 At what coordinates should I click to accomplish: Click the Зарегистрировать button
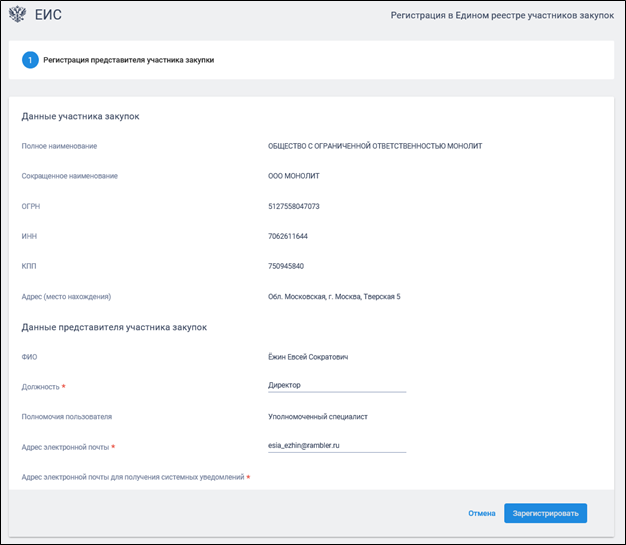[545, 513]
